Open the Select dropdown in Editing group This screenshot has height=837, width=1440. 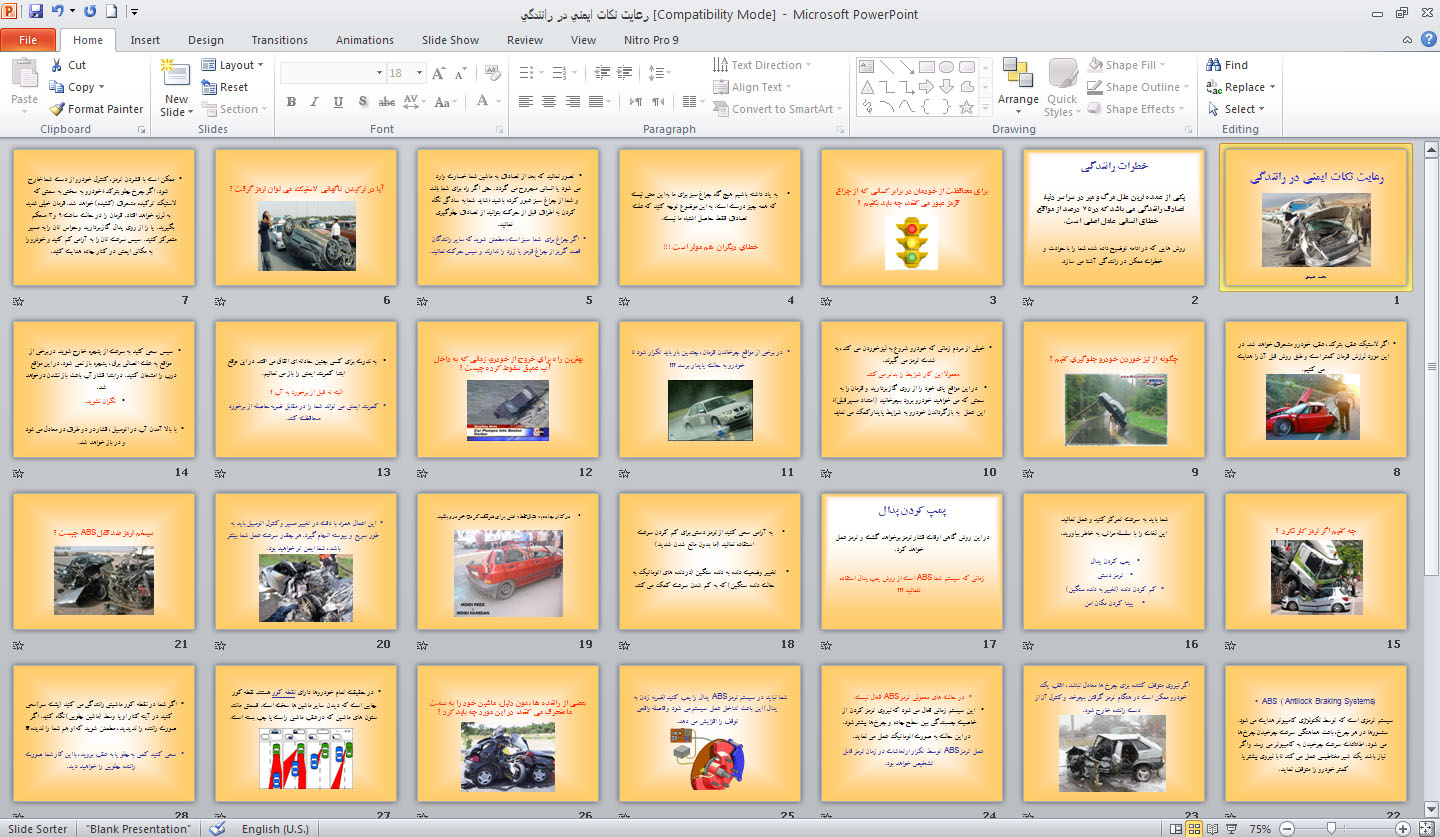(x=1244, y=109)
